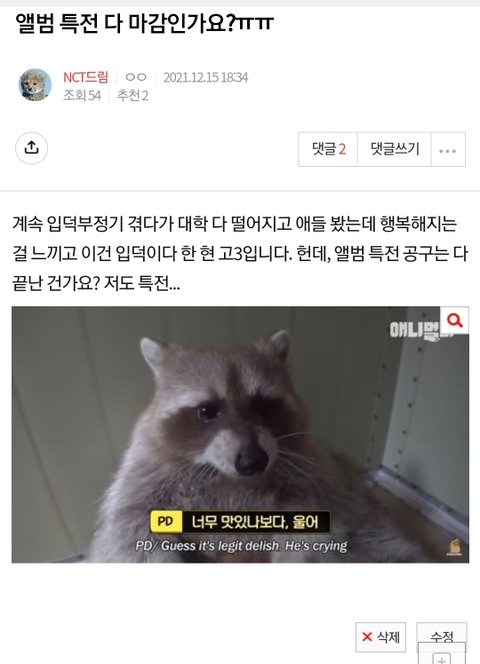This screenshot has height=664, width=480.
Task: Write a comment with 댓글쓰기
Action: coord(394,149)
